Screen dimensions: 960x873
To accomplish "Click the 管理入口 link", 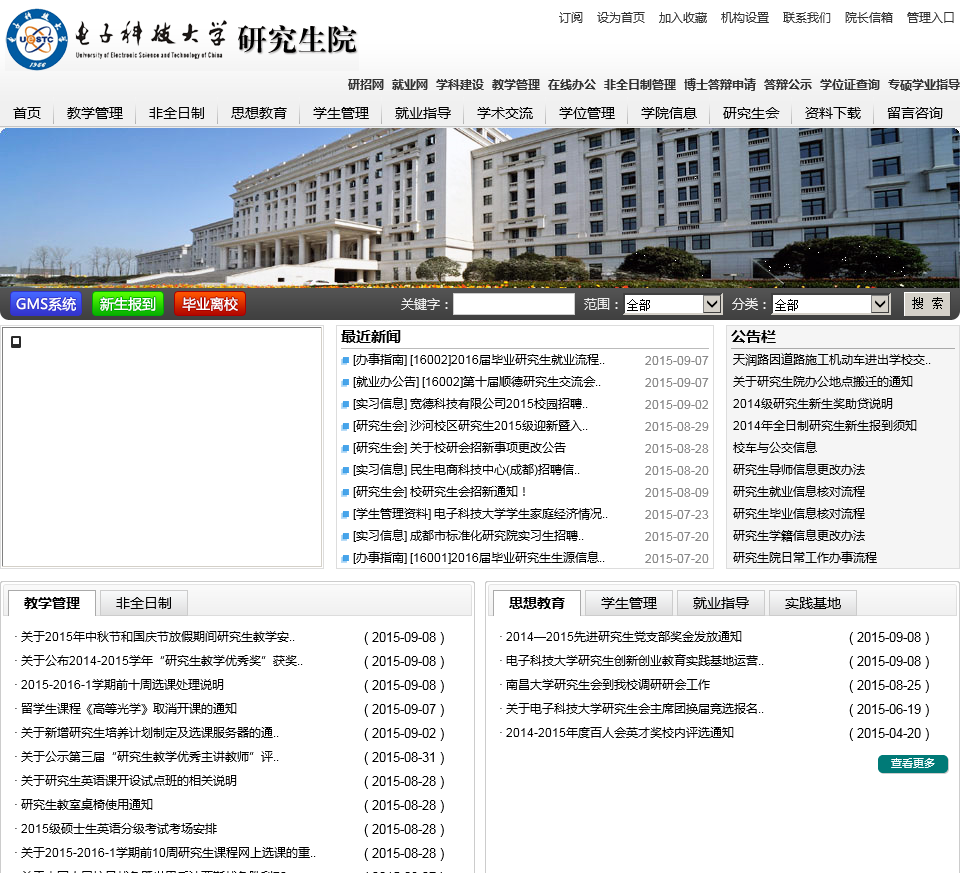I will [x=931, y=18].
